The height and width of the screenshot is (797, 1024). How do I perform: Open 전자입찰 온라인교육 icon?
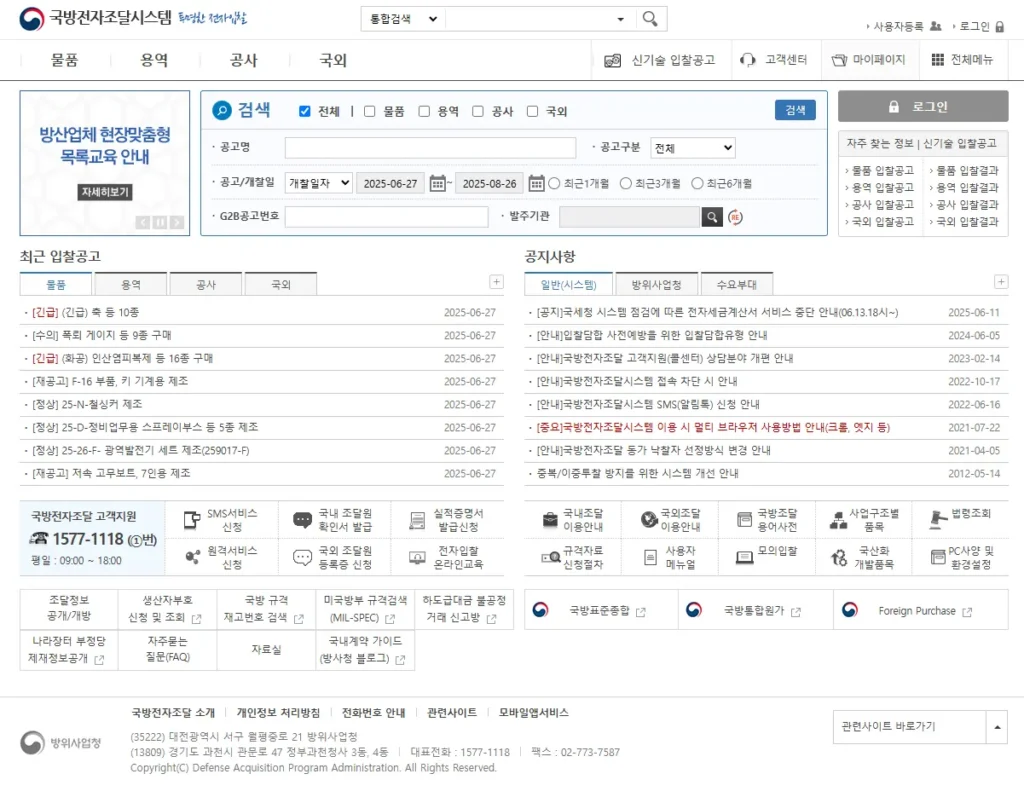417,557
